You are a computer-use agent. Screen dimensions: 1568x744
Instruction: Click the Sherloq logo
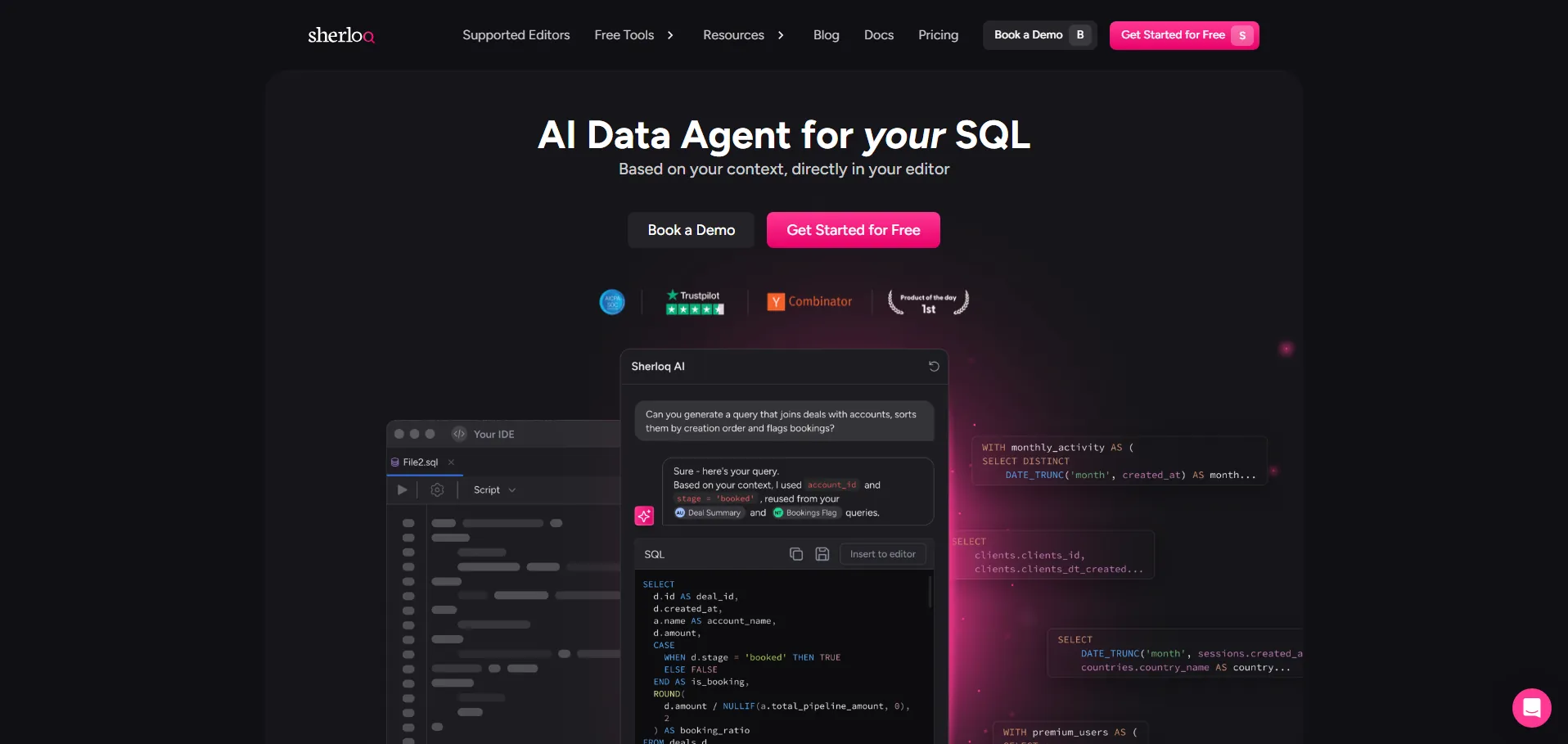tap(340, 35)
